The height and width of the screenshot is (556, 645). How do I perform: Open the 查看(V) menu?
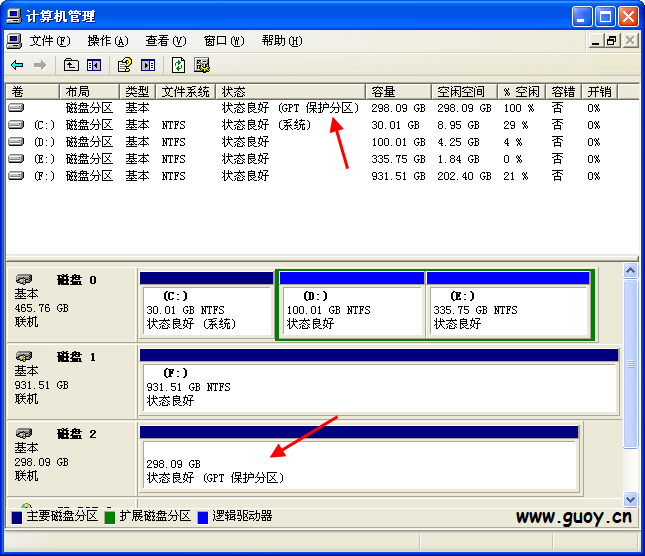166,41
